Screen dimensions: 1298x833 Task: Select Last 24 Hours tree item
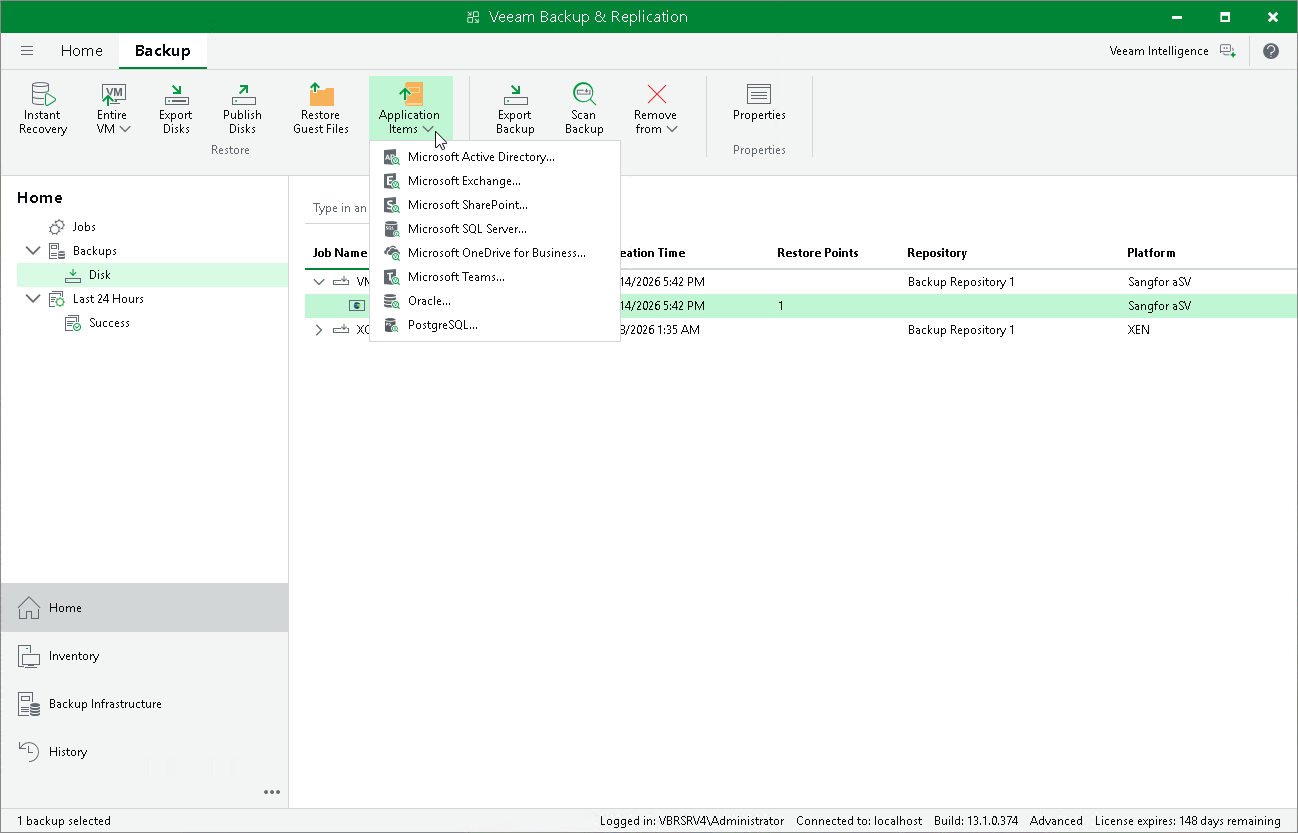point(108,299)
